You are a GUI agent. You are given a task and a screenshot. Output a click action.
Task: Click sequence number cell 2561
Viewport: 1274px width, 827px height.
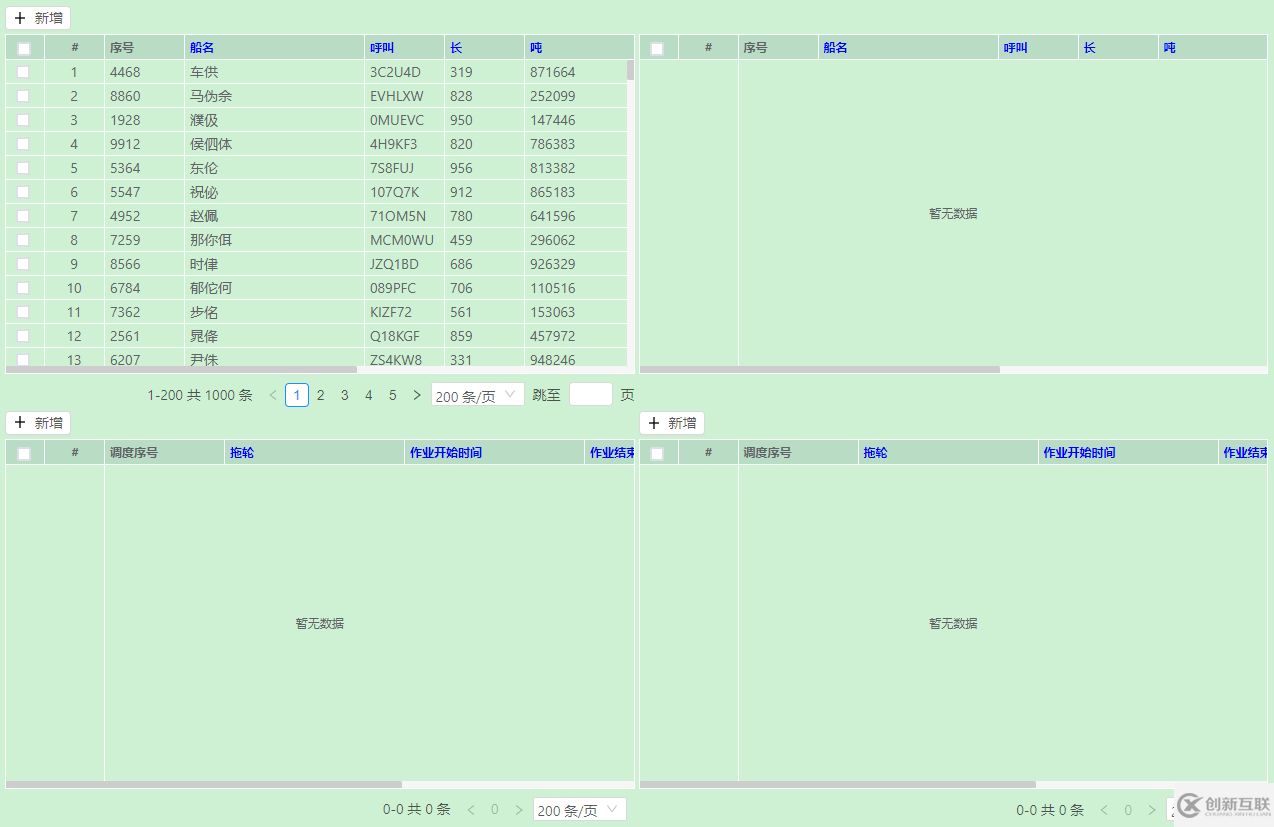click(125, 336)
